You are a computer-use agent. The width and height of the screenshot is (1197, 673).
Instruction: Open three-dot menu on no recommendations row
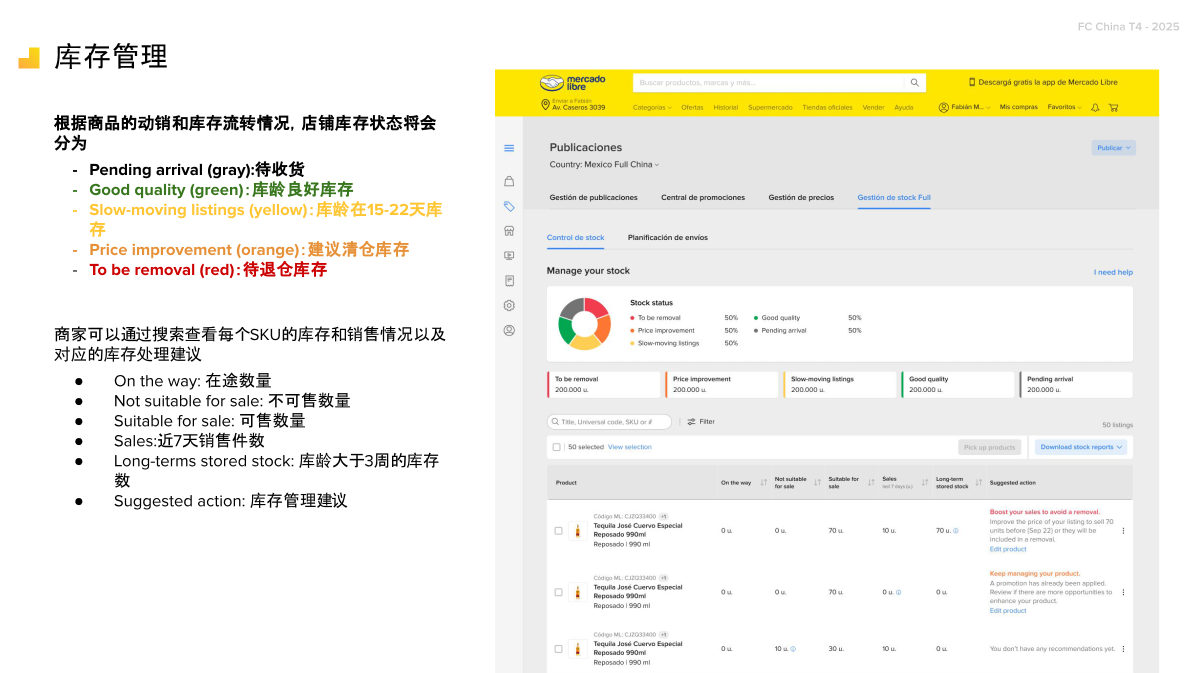pos(1124,649)
